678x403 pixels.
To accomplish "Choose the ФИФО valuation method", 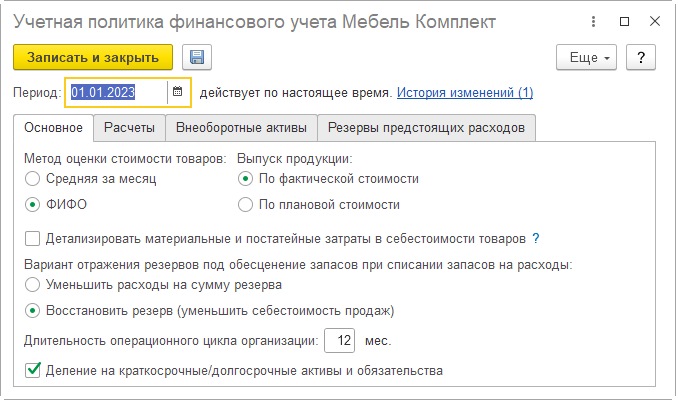I will (34, 205).
